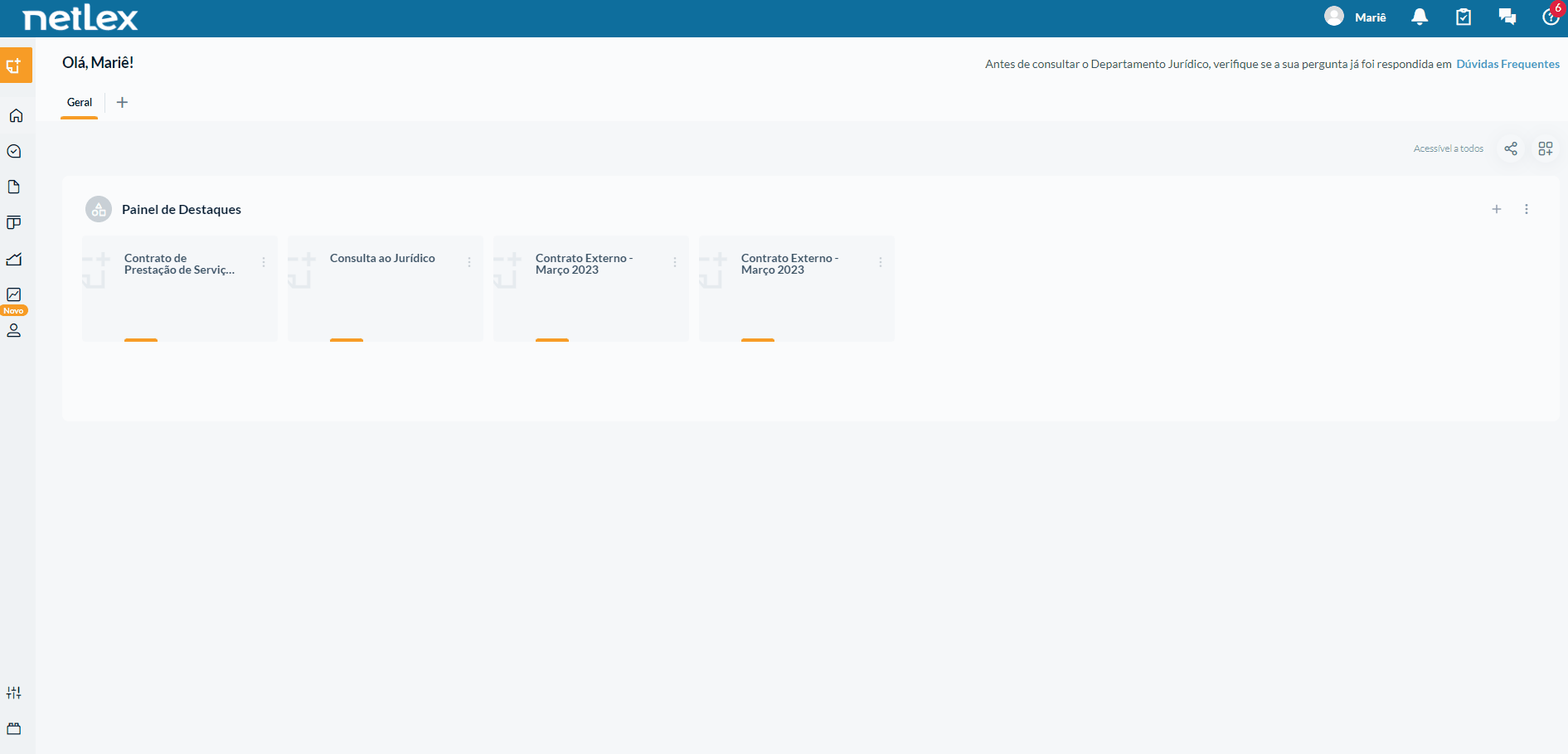
Task: Open the Consulta ao Jurídico card
Action: coord(386,289)
